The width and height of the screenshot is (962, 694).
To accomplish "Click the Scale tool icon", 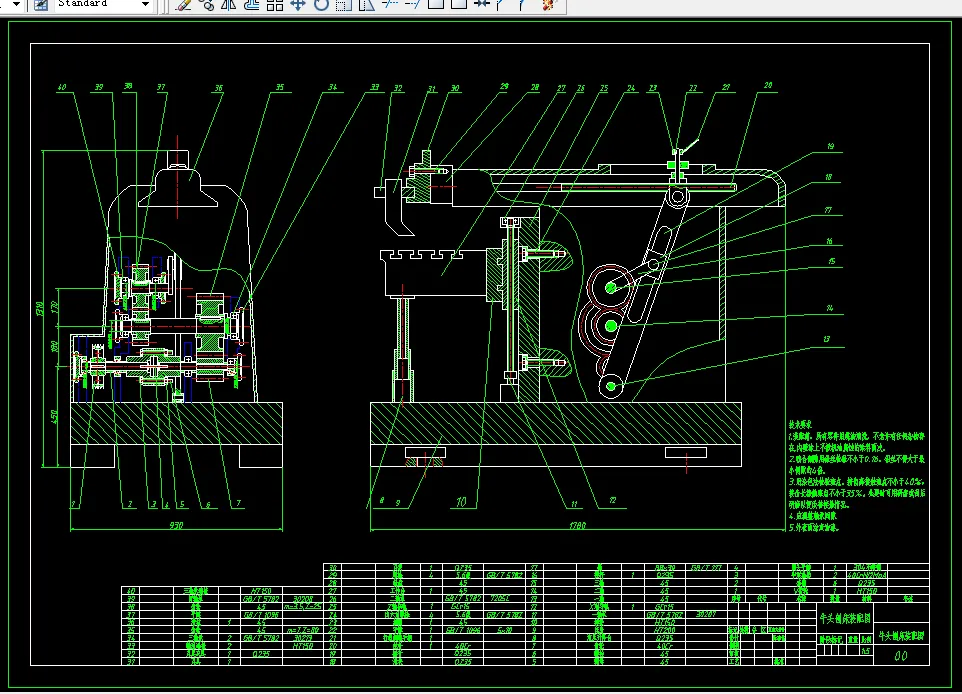I will [344, 5].
